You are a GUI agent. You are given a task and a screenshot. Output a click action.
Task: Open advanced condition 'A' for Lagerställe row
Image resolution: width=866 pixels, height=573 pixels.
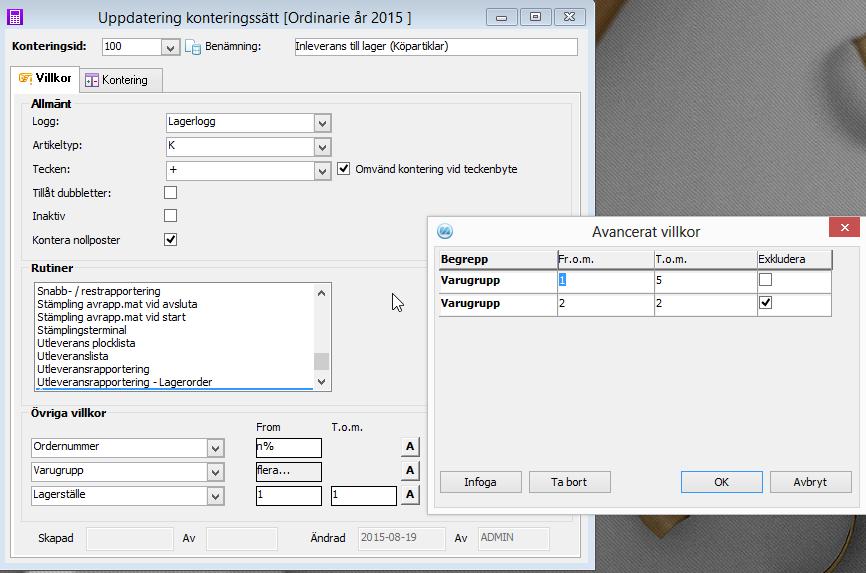410,495
